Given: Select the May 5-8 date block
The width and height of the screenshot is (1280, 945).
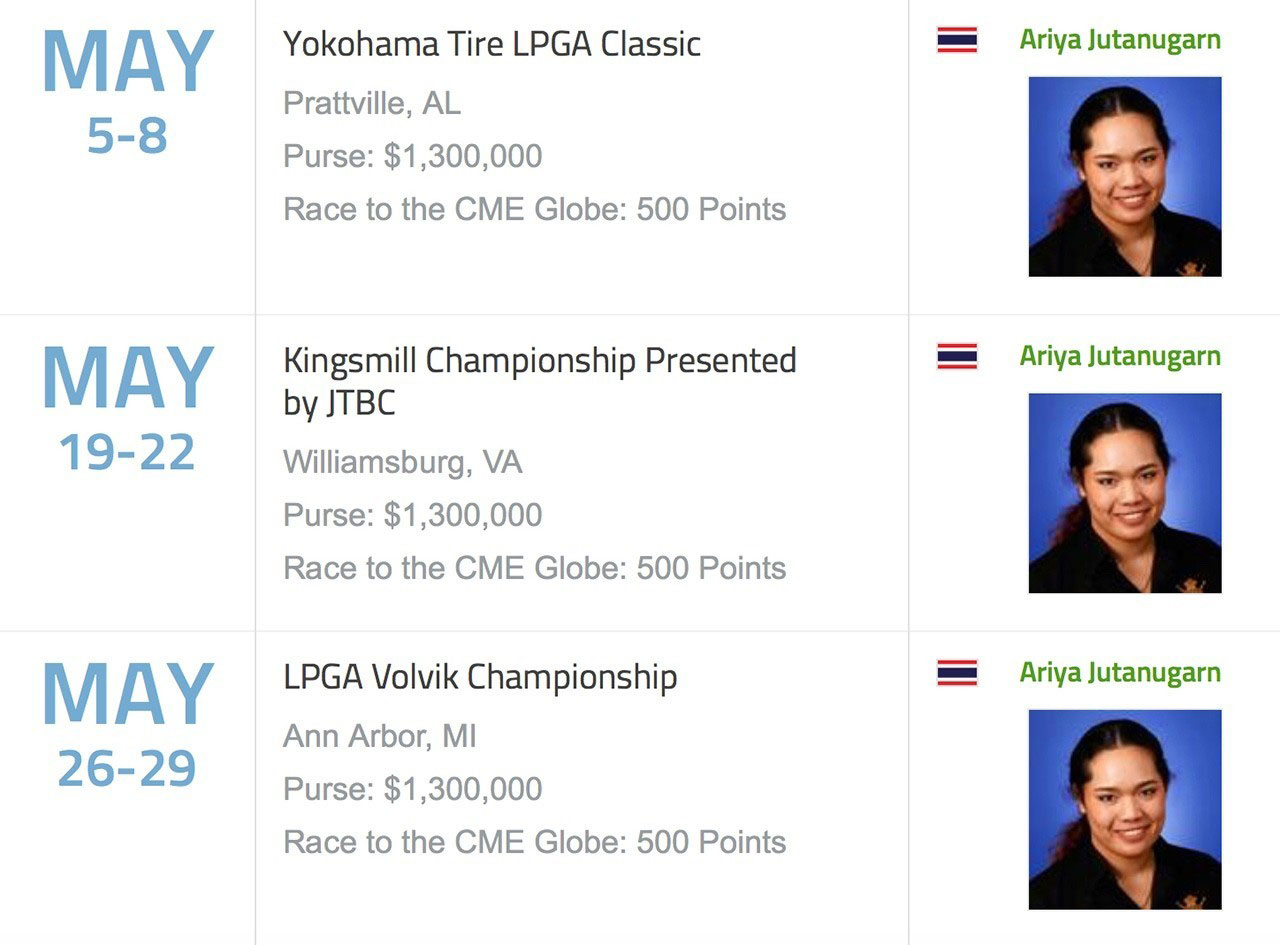Looking at the screenshot, I should click(x=127, y=92).
